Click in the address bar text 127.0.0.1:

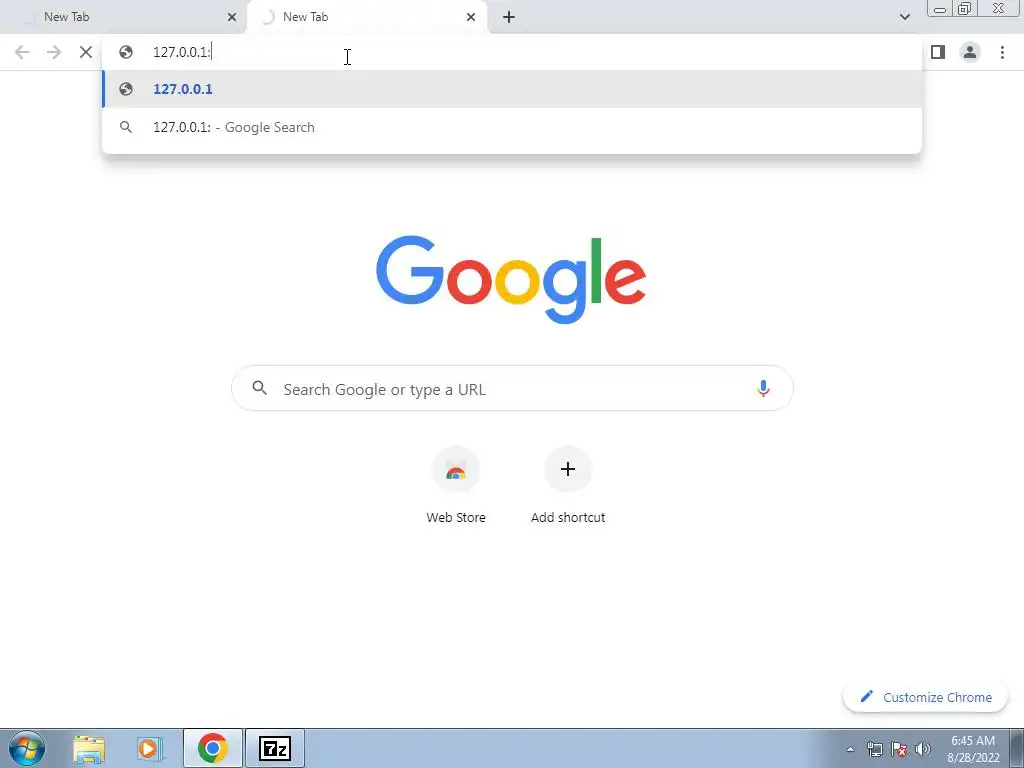point(182,52)
